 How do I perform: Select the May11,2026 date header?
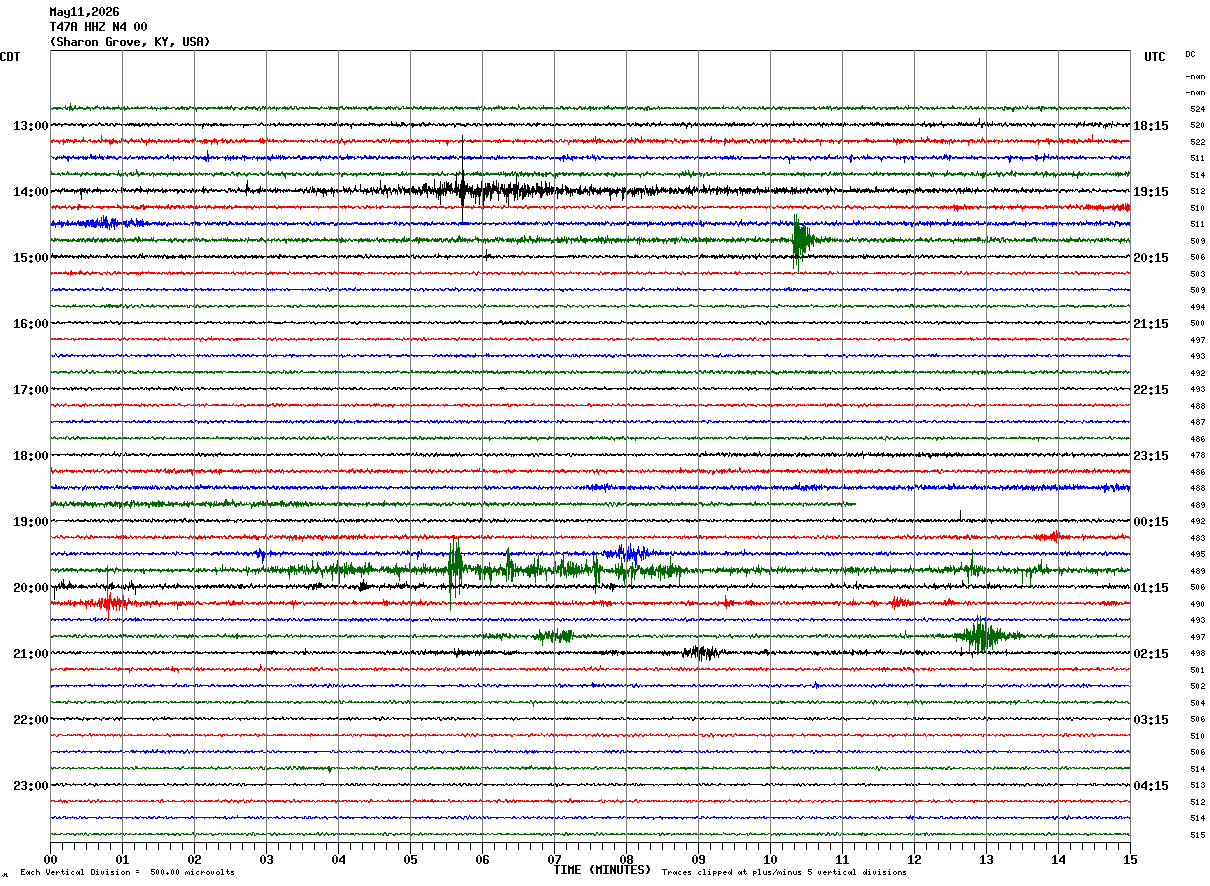pyautogui.click(x=84, y=12)
